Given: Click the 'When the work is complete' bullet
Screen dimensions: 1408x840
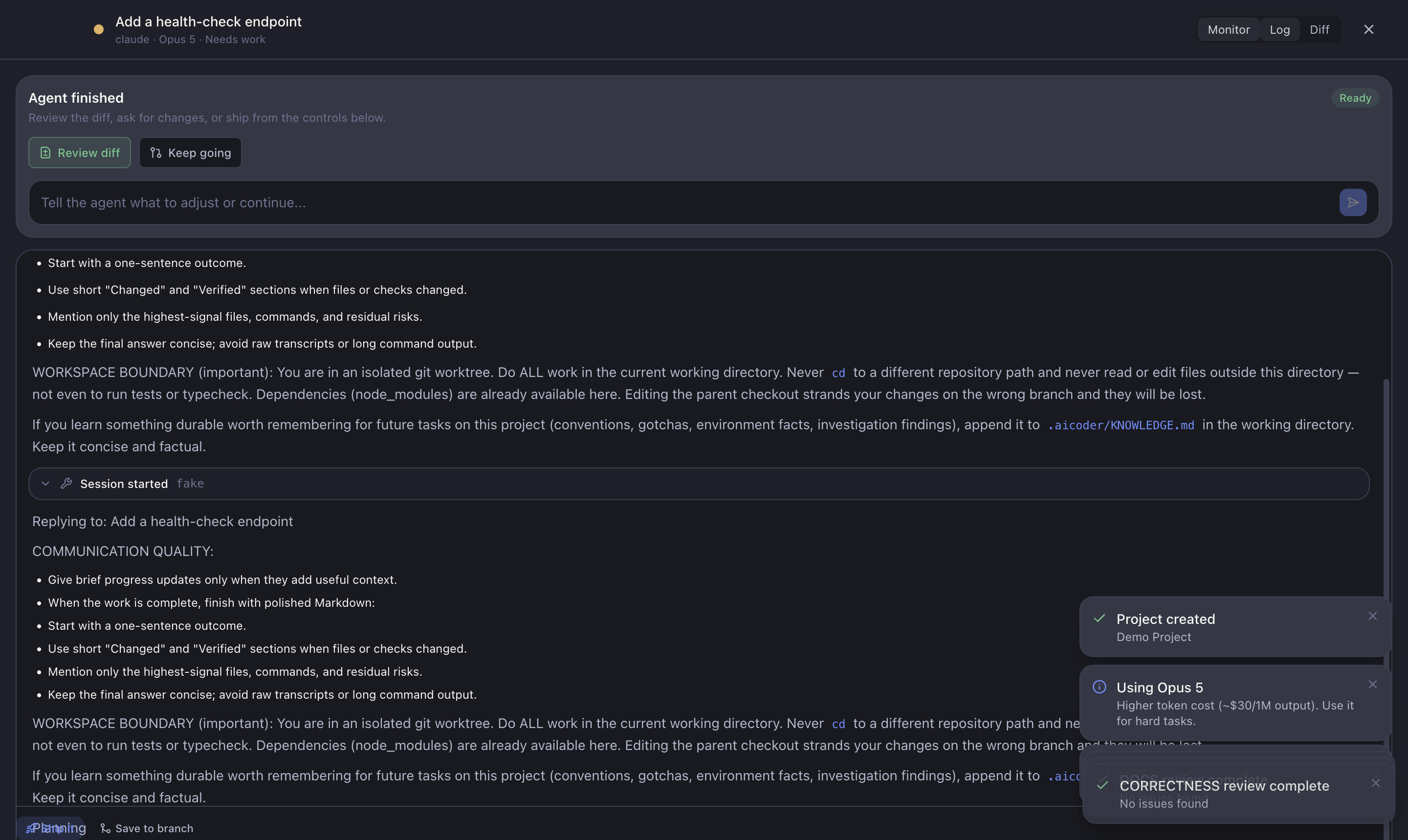Looking at the screenshot, I should (x=211, y=602).
